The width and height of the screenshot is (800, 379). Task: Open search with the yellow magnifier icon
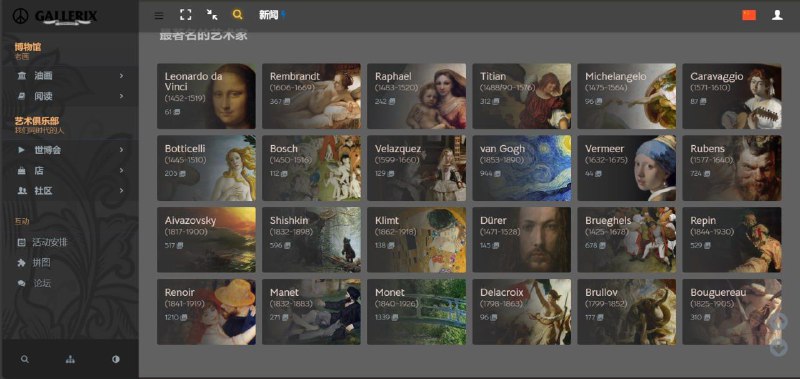pyautogui.click(x=238, y=15)
